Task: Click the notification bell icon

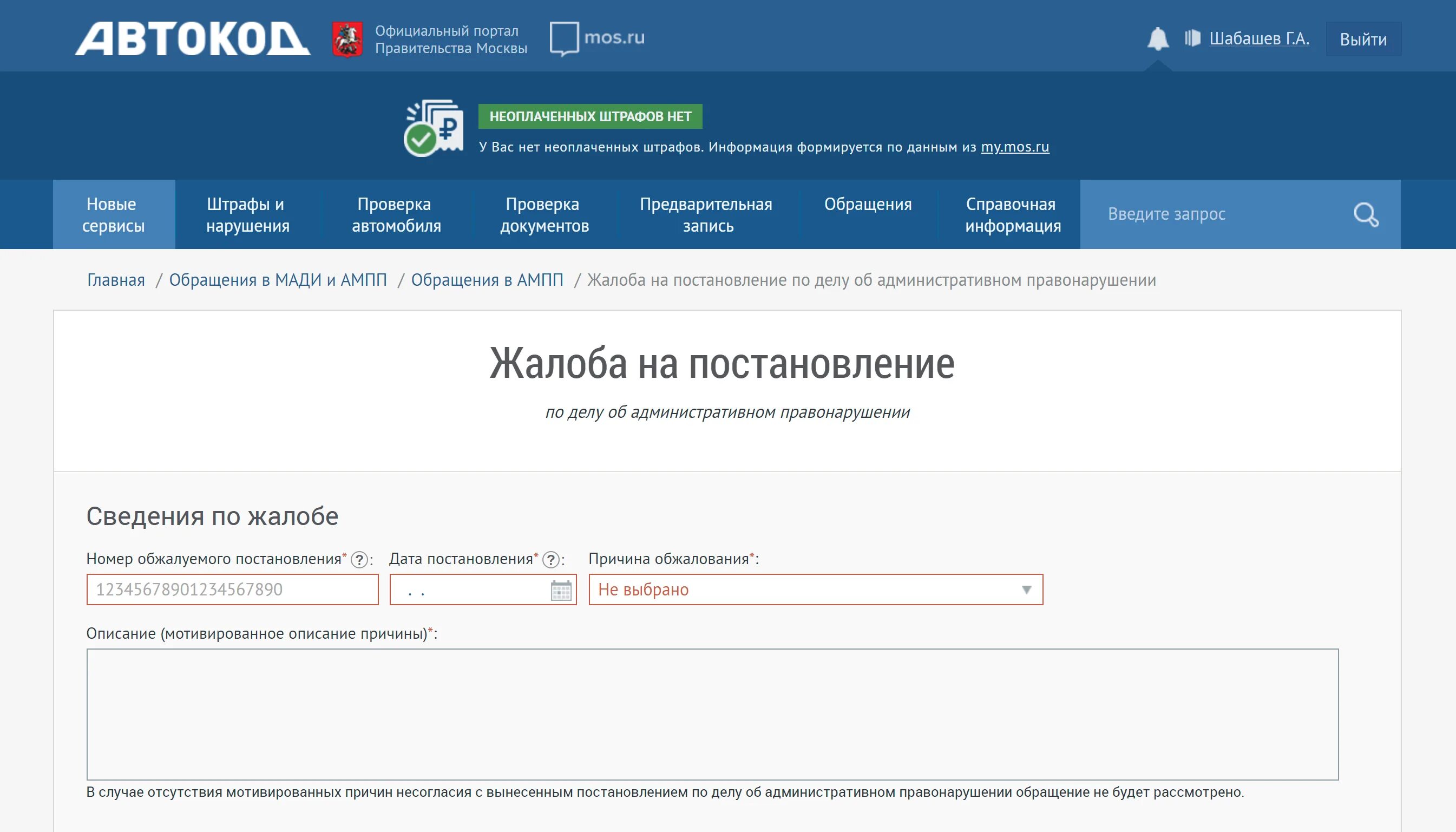Action: [x=1157, y=39]
